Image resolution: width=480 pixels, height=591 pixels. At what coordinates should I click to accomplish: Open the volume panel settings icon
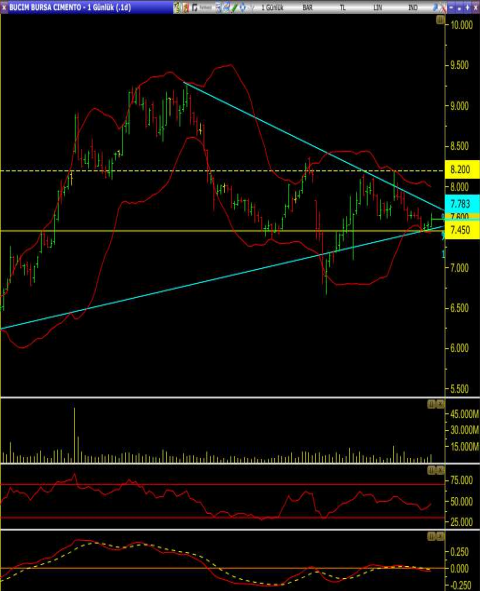[431, 404]
